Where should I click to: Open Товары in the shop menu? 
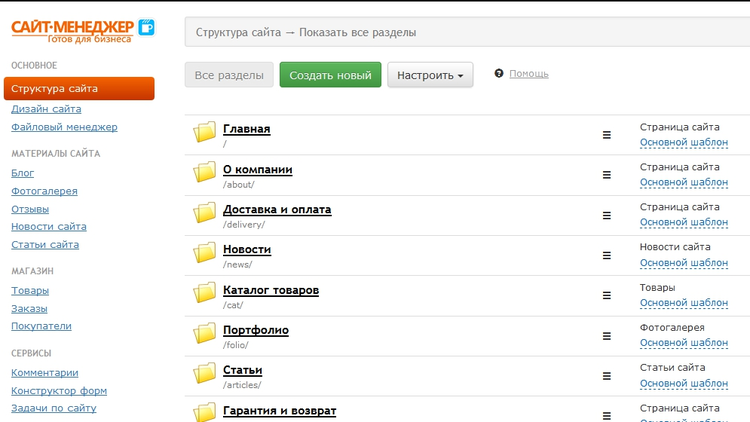30,291
